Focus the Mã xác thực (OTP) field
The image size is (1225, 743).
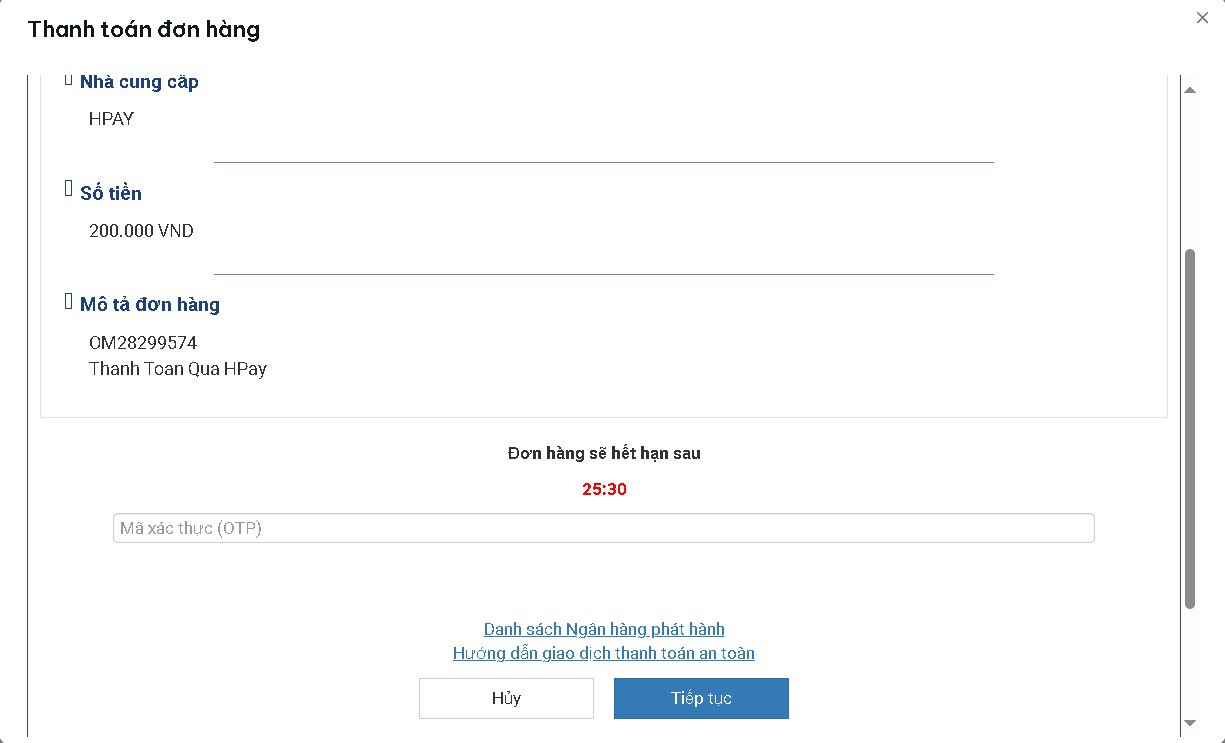point(603,528)
